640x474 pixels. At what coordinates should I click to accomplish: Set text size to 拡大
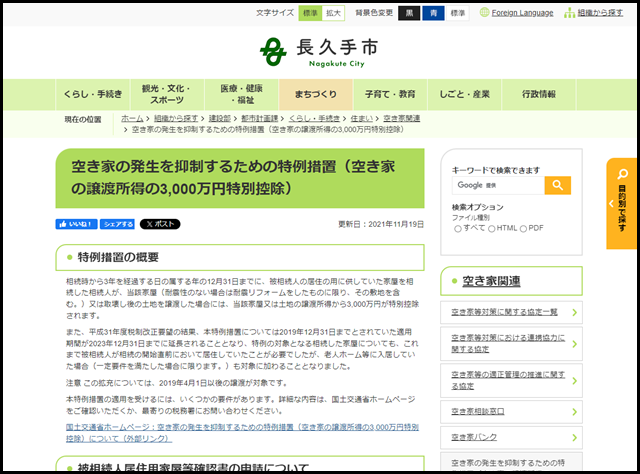(x=333, y=13)
